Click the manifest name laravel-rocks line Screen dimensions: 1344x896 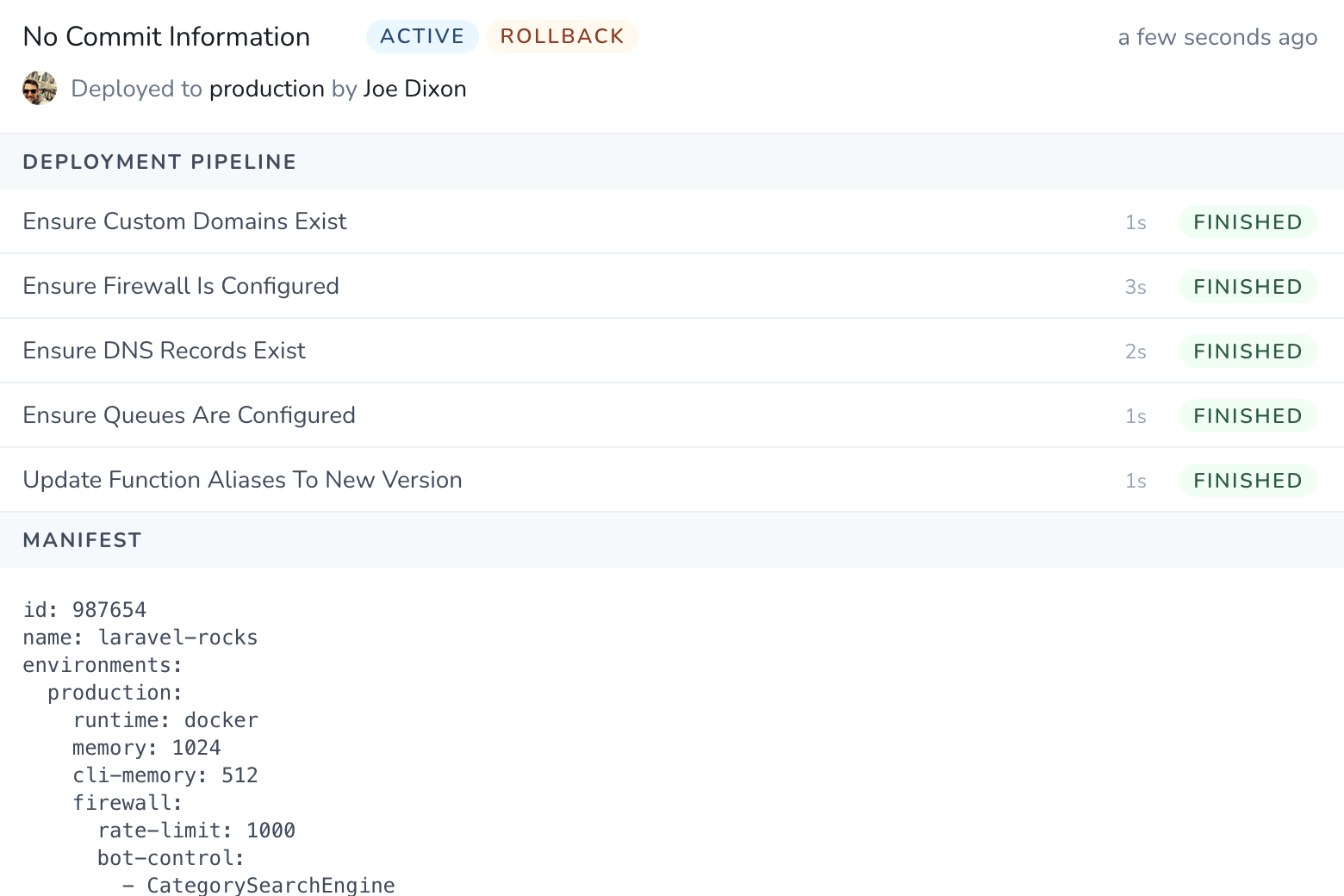[x=140, y=638]
